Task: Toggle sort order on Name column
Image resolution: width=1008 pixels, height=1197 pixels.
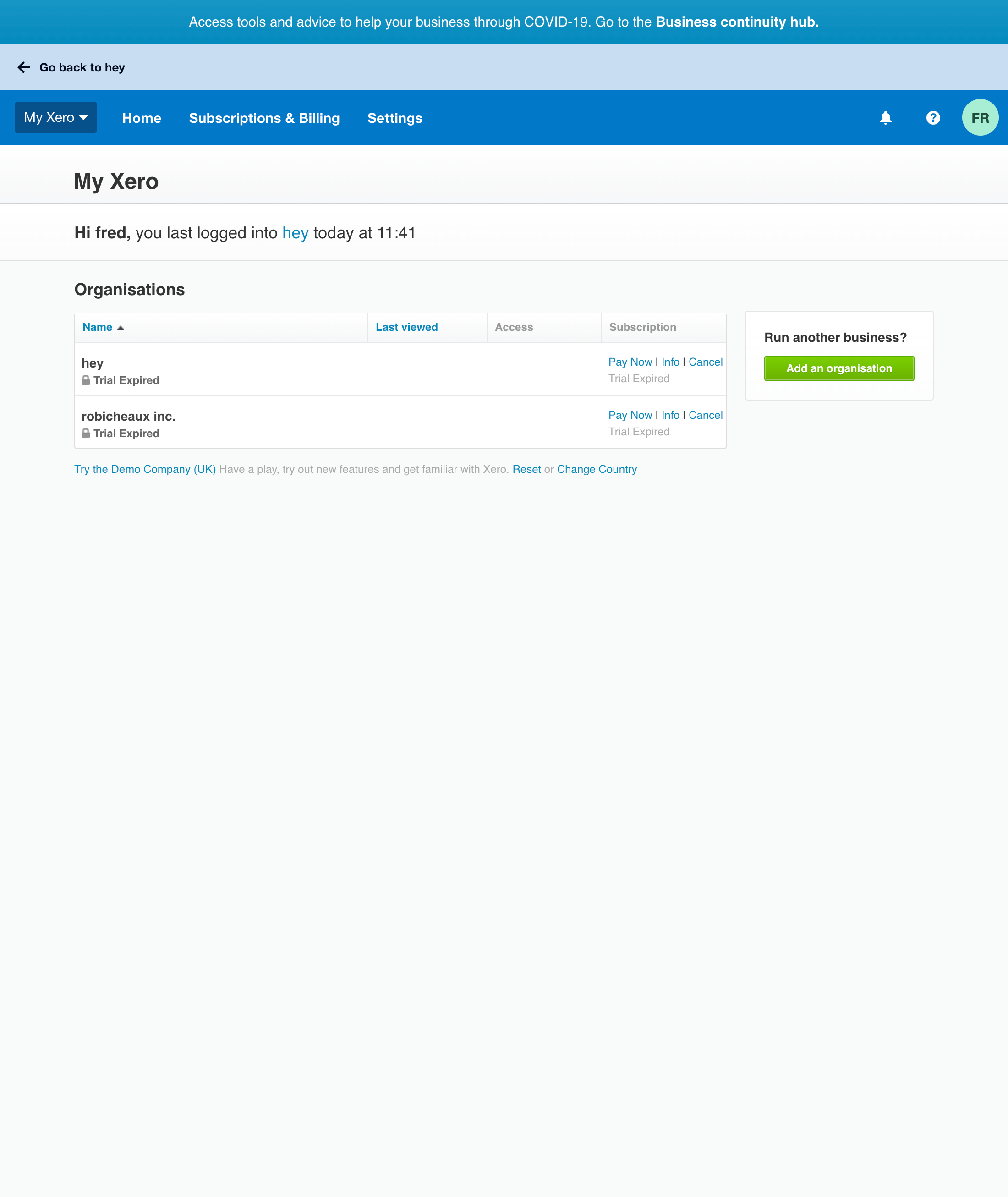Action: point(98,327)
